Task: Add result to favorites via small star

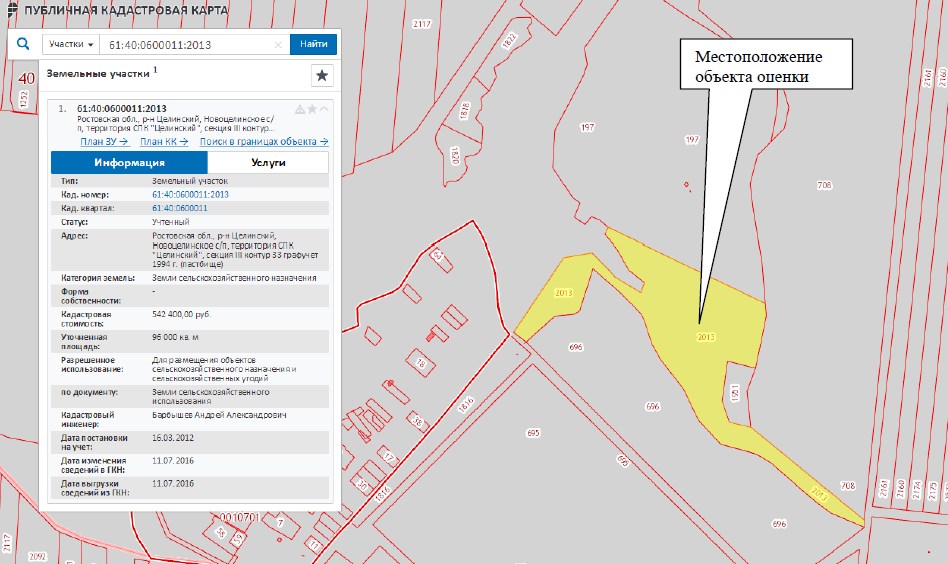Action: pyautogui.click(x=311, y=108)
